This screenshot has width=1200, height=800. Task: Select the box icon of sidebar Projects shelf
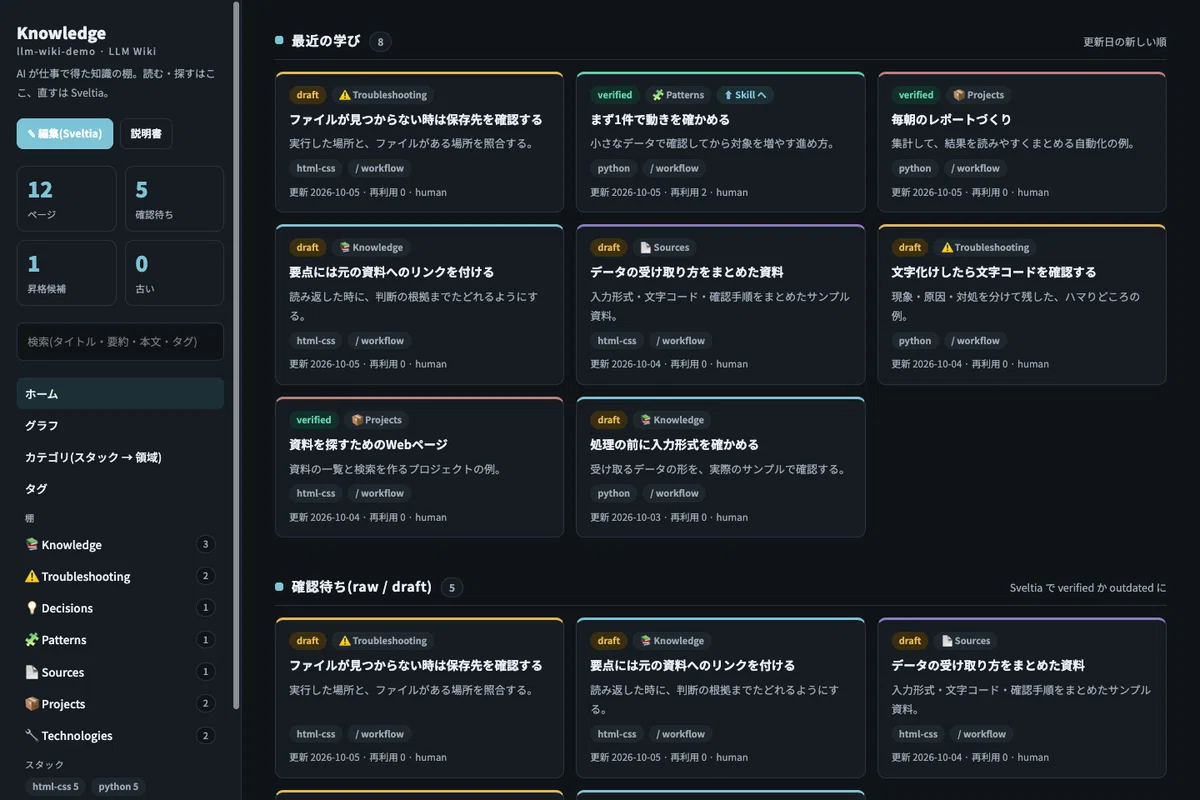pyautogui.click(x=31, y=704)
